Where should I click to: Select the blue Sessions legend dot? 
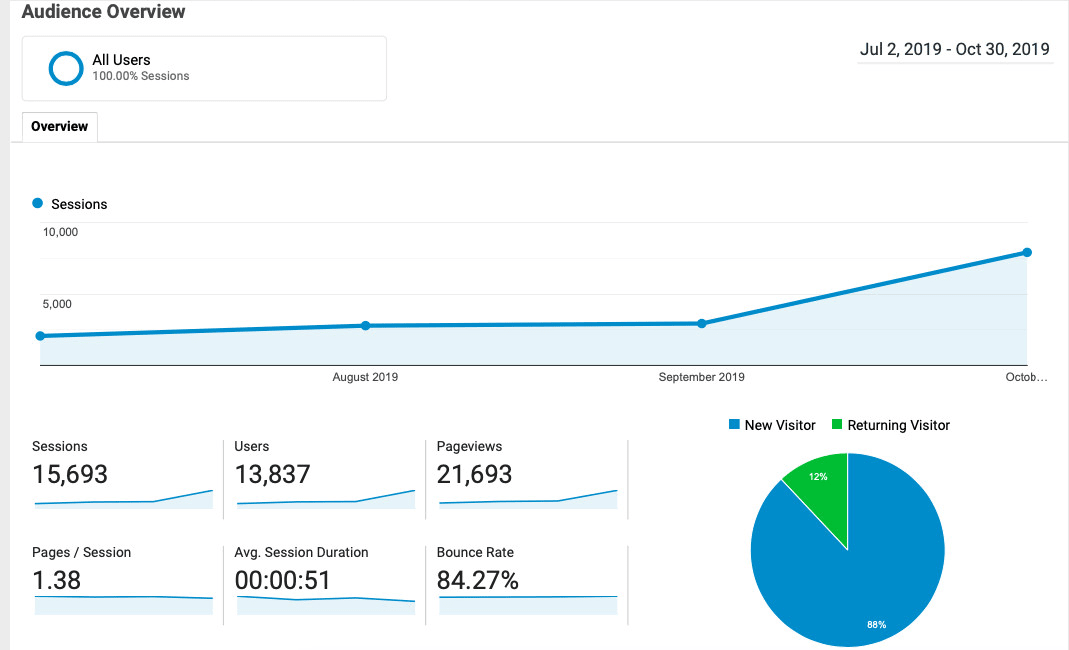tap(38, 203)
